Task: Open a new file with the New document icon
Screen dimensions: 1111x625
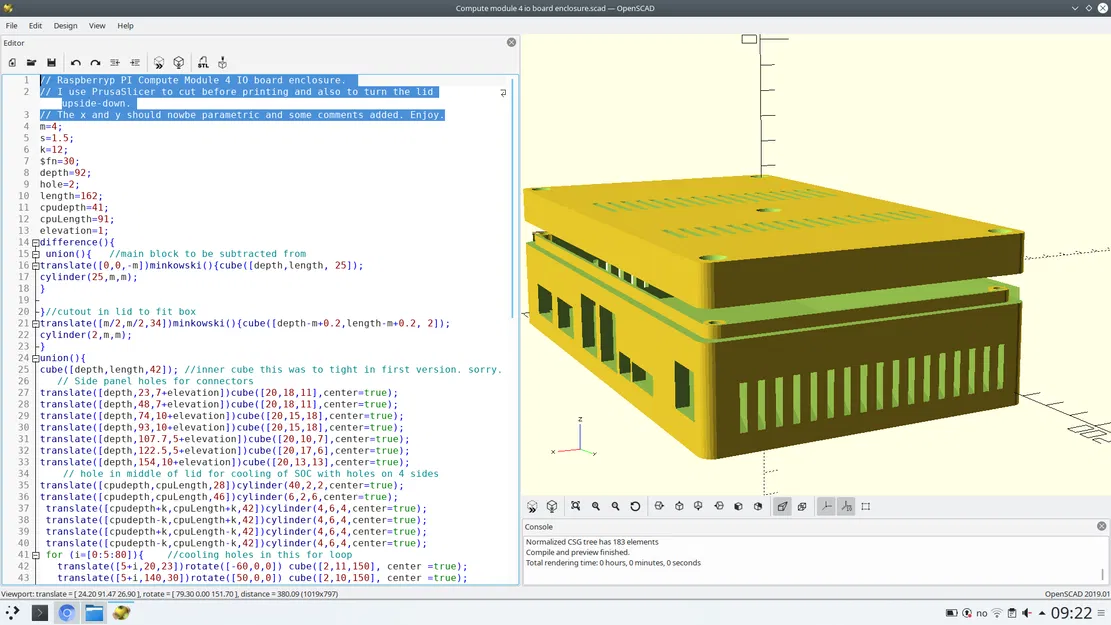Action: (12, 62)
